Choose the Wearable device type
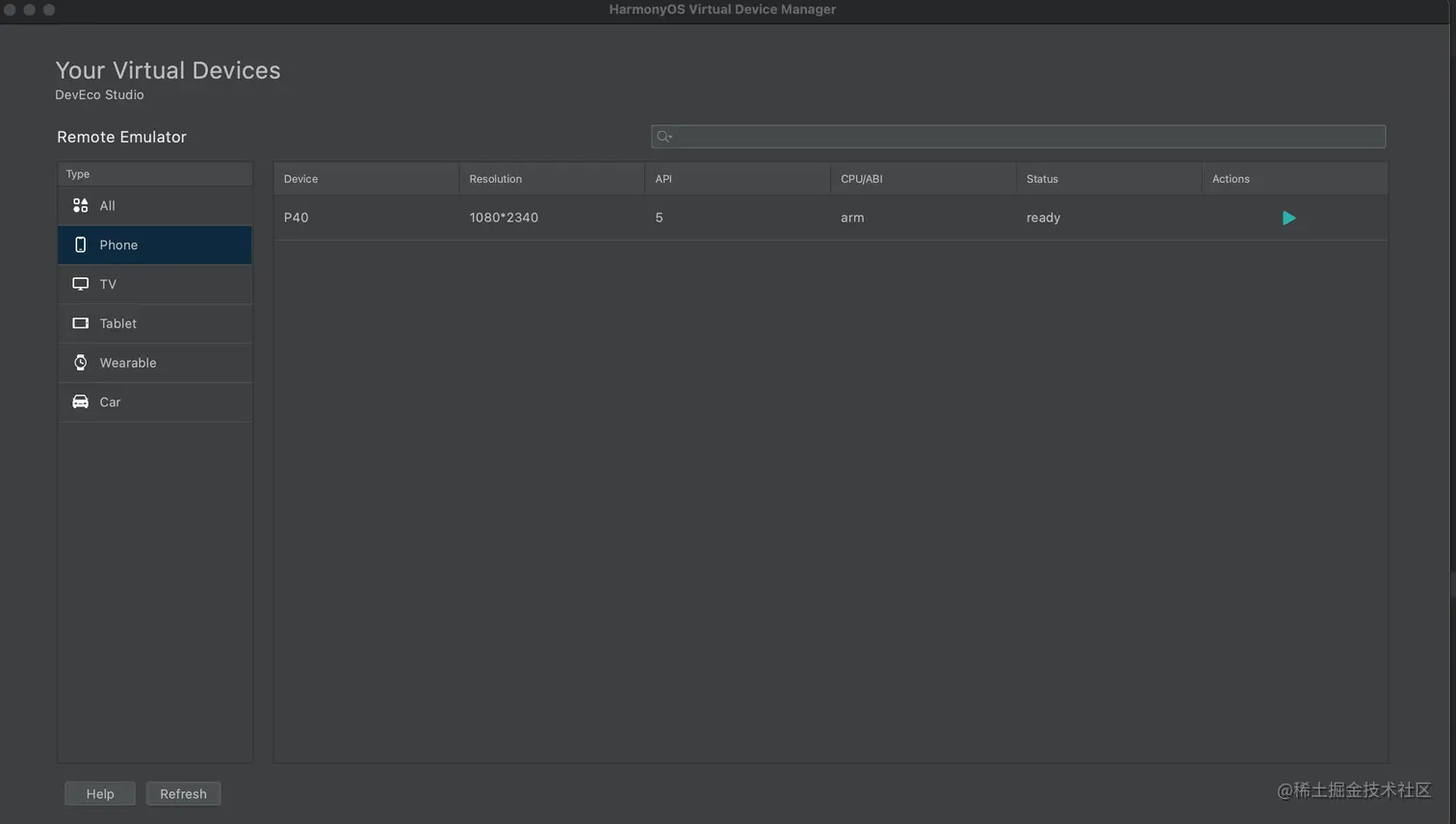The width and height of the screenshot is (1456, 824). coord(155,363)
